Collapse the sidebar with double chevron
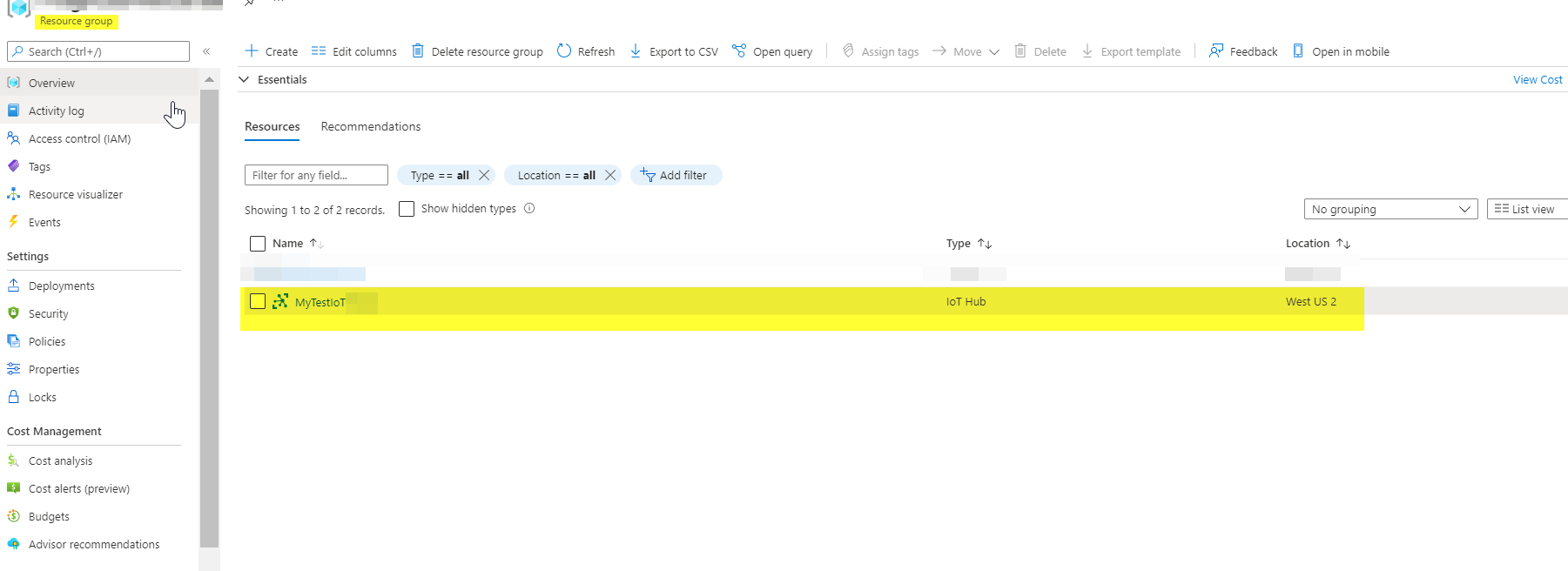Image resolution: width=1568 pixels, height=571 pixels. tap(206, 51)
